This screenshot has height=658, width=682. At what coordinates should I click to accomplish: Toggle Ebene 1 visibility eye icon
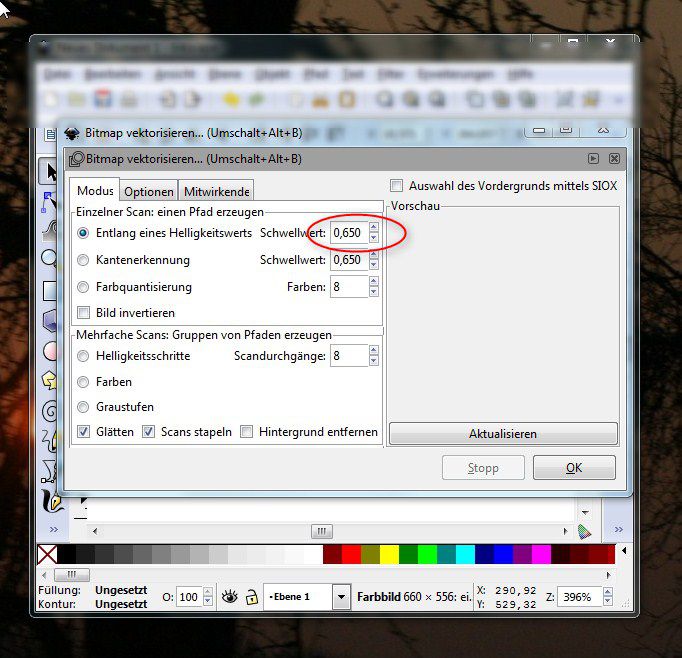tap(230, 597)
